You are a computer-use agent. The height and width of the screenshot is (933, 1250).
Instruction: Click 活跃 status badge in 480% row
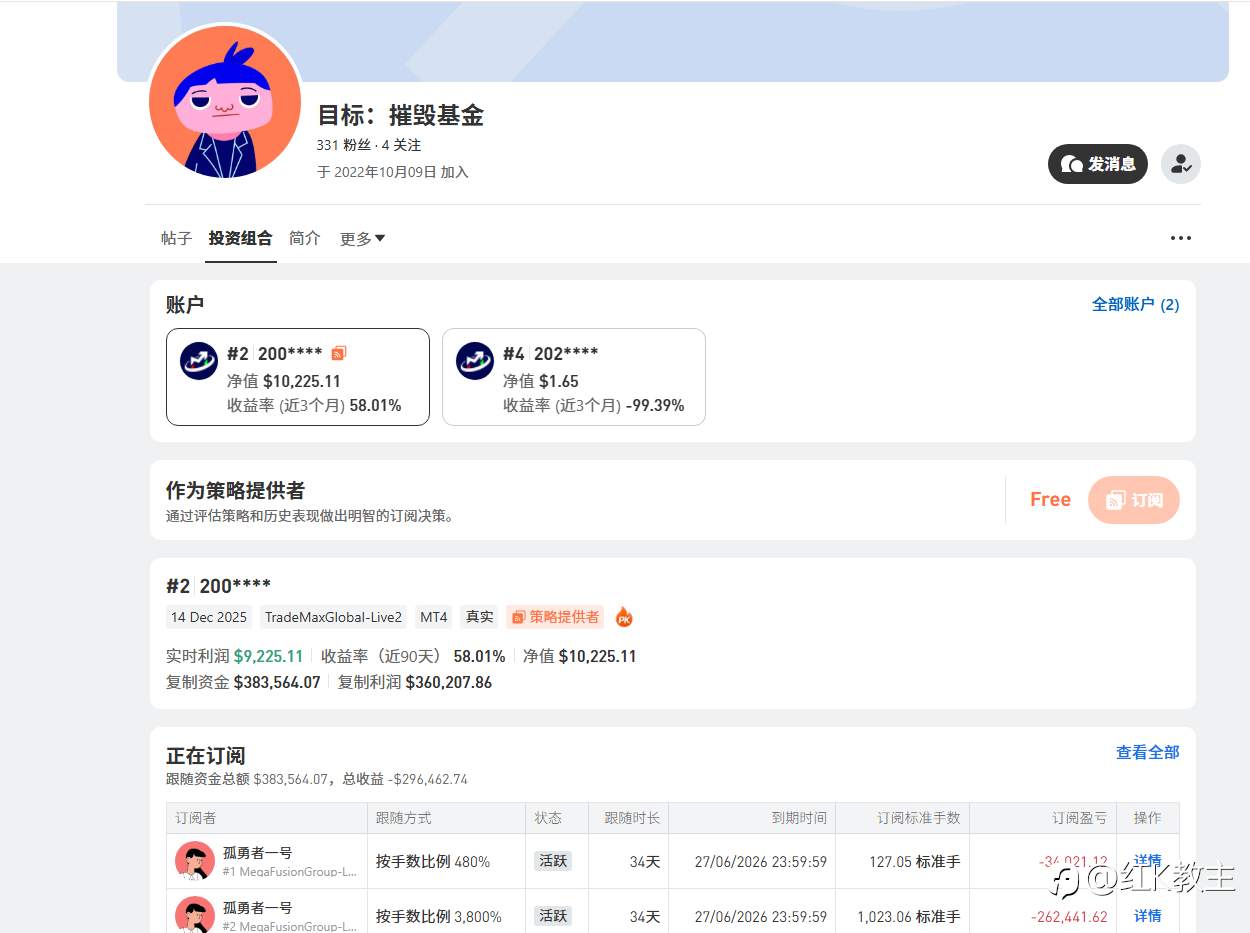553,861
